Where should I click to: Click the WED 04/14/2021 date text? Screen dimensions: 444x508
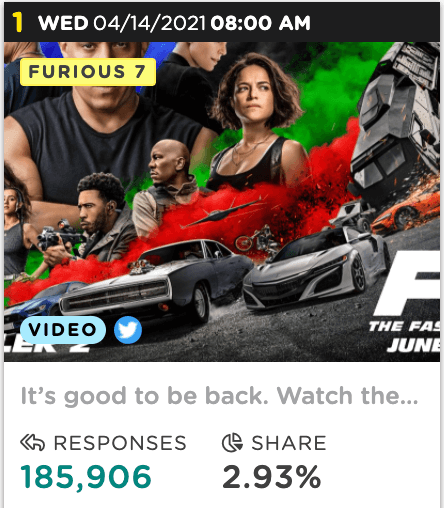click(x=121, y=23)
